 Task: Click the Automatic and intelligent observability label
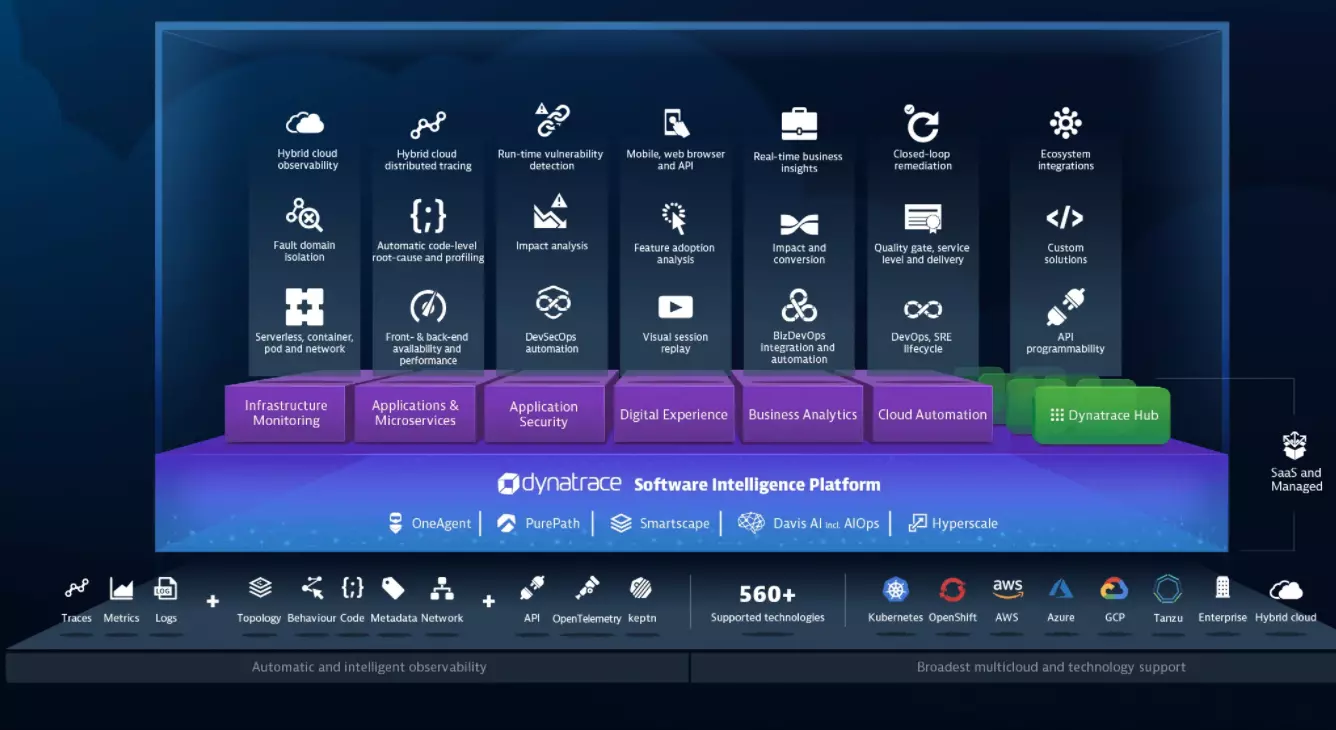tap(369, 667)
